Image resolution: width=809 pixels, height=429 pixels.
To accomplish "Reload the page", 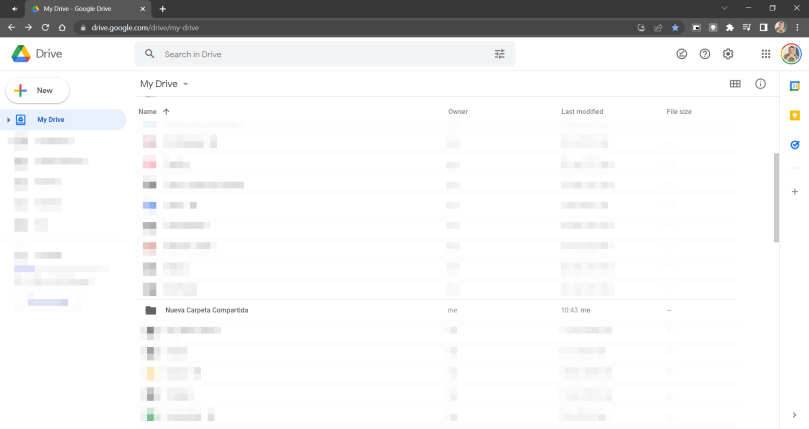I will tap(45, 27).
